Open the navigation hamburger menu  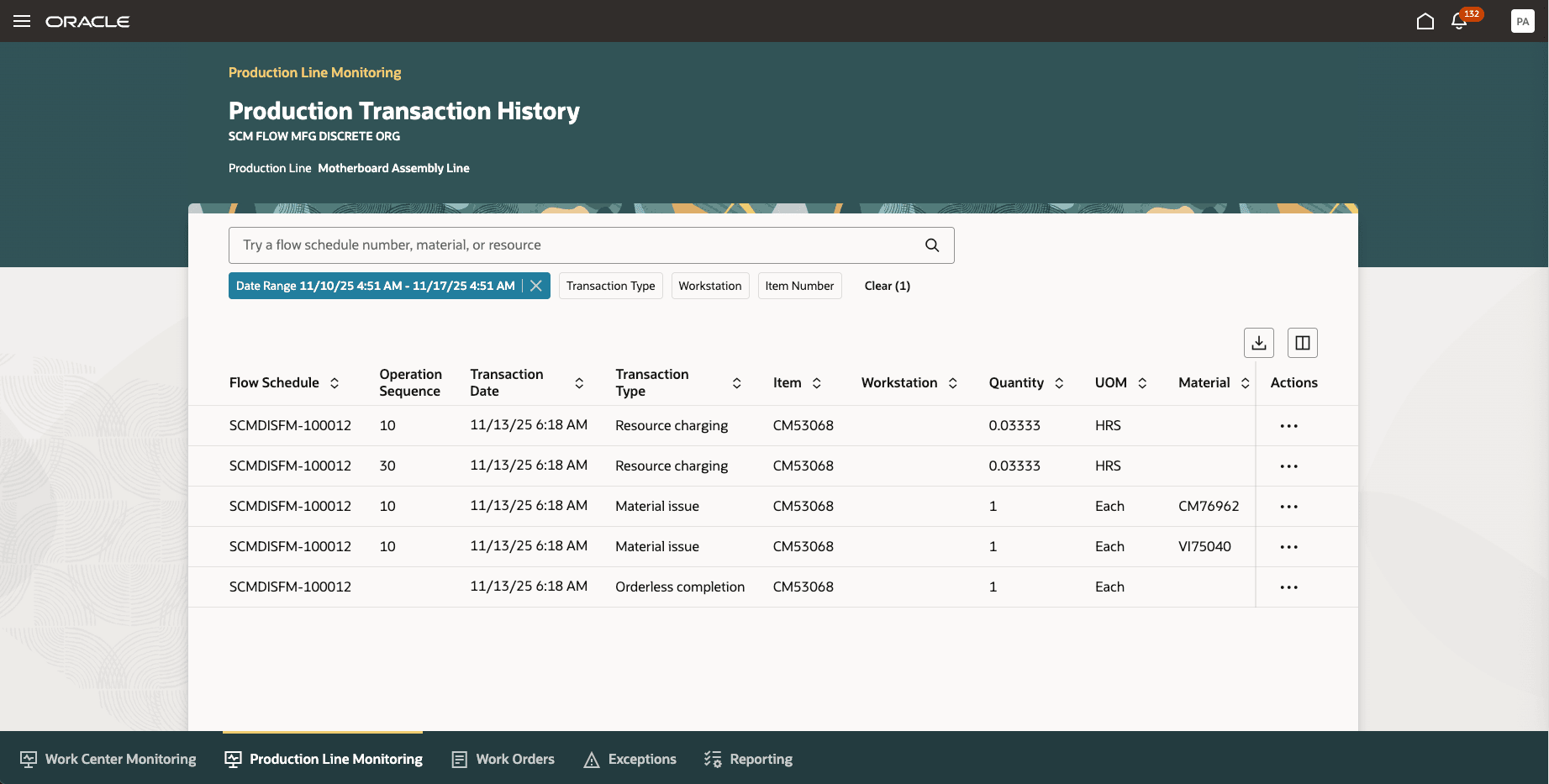coord(22,21)
